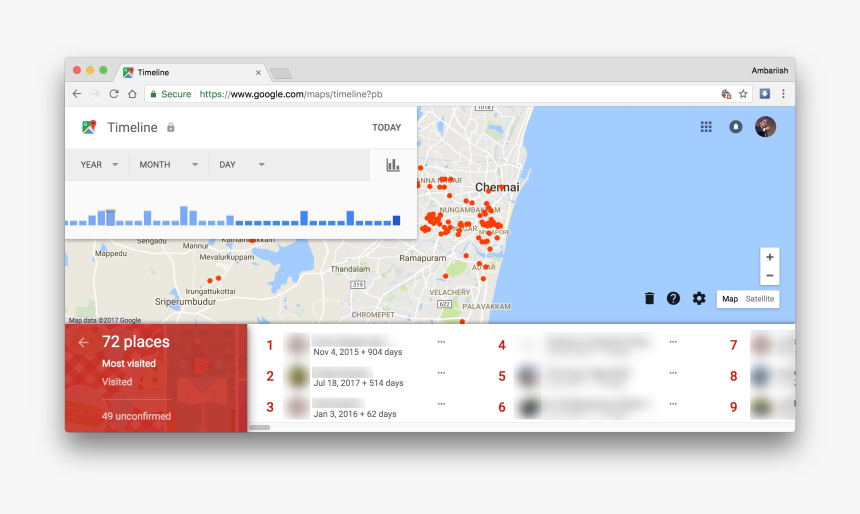Open Google apps grid
Viewport: 860px width, 514px height.
[x=706, y=127]
